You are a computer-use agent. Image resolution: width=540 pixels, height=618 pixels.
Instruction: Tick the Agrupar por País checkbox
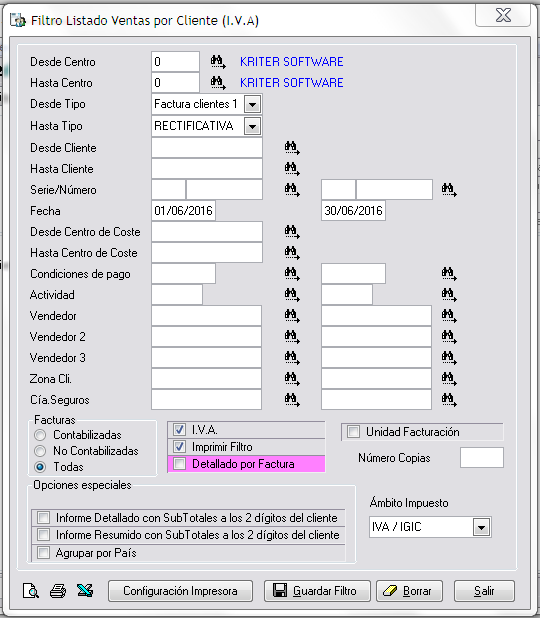tap(43, 553)
